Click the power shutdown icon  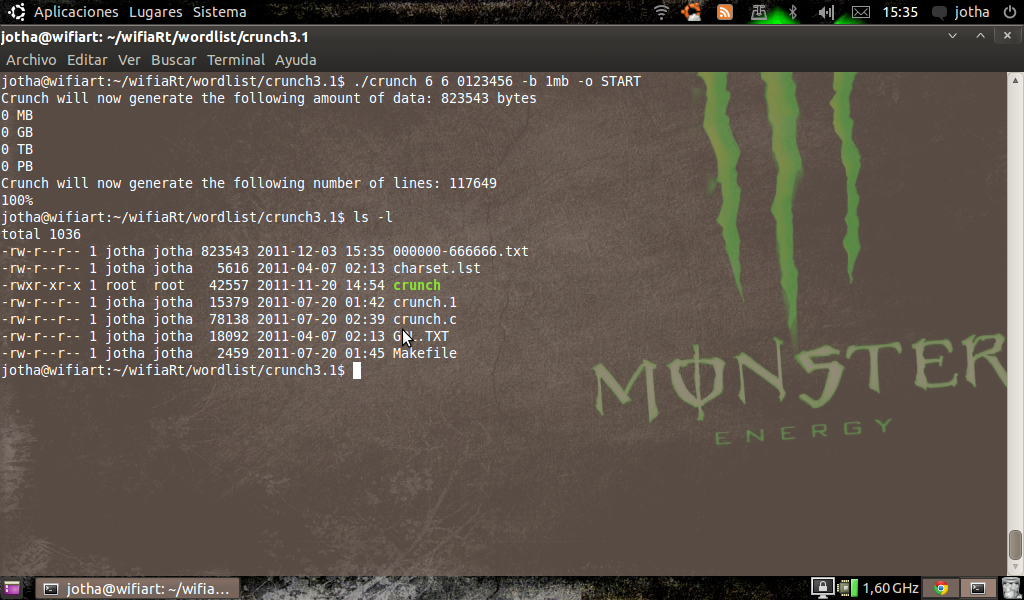click(x=1009, y=12)
